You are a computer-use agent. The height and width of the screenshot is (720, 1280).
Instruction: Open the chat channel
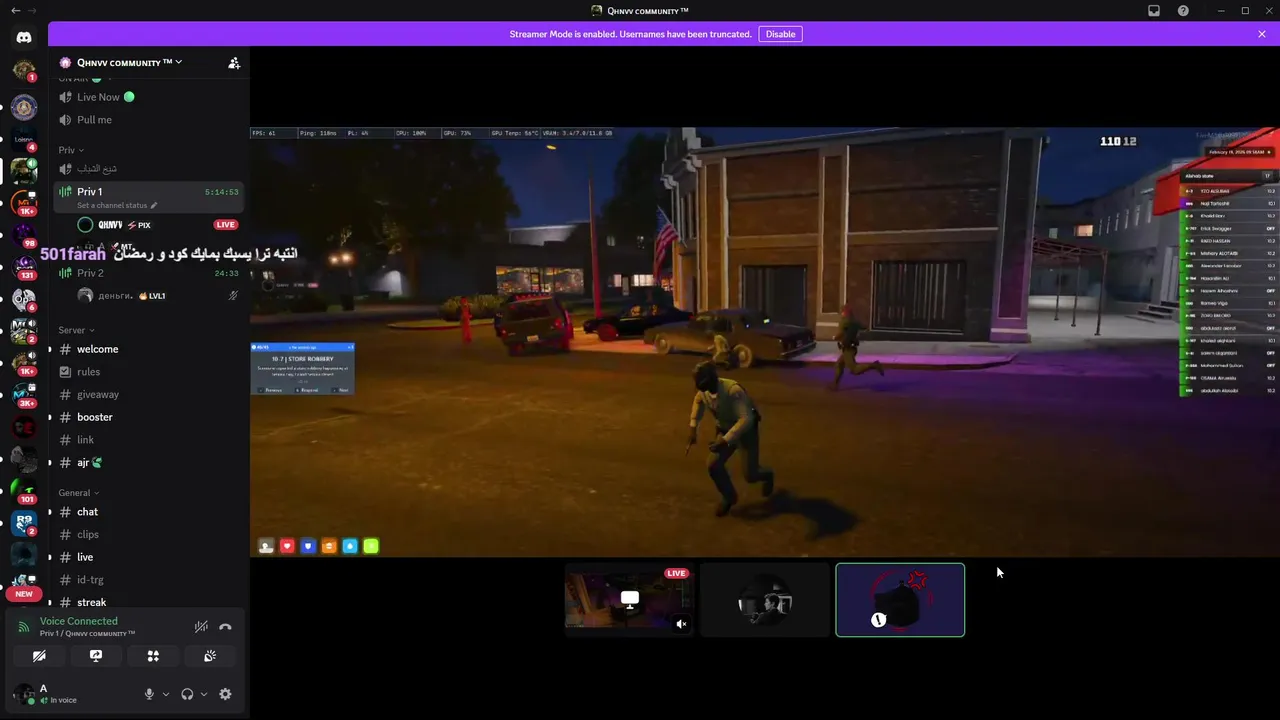point(148,512)
